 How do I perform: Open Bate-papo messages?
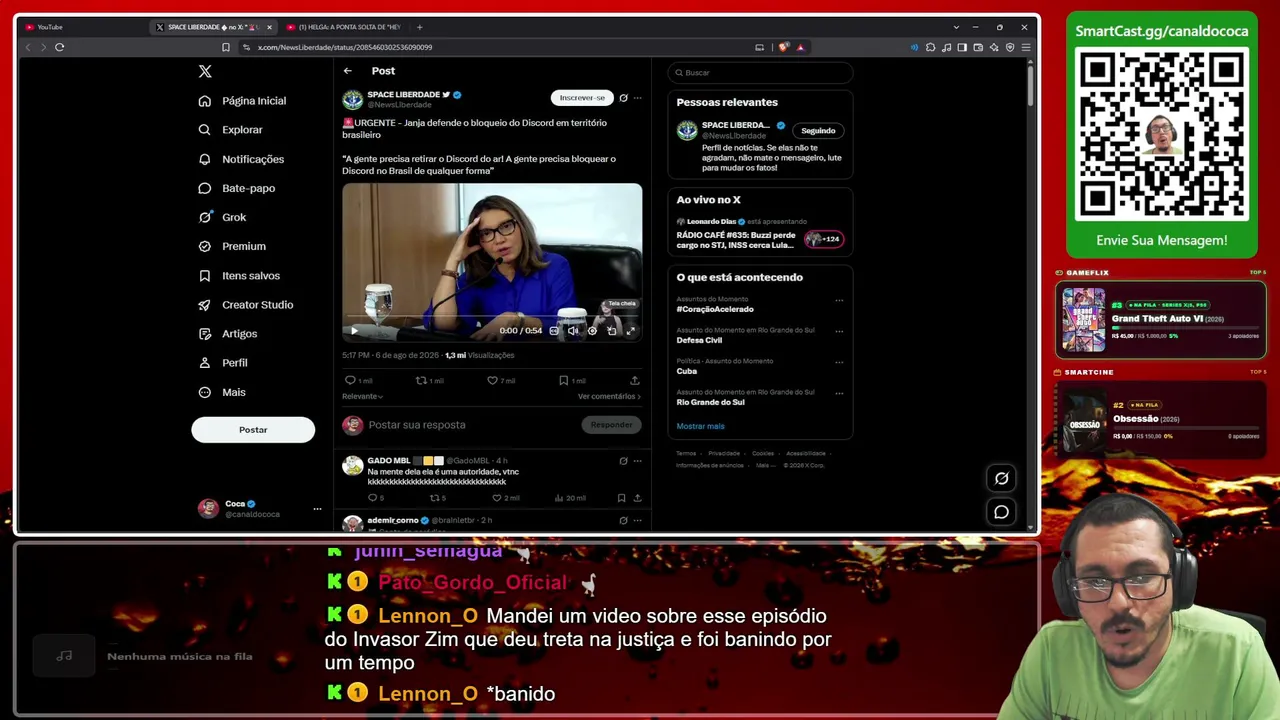pyautogui.click(x=237, y=188)
